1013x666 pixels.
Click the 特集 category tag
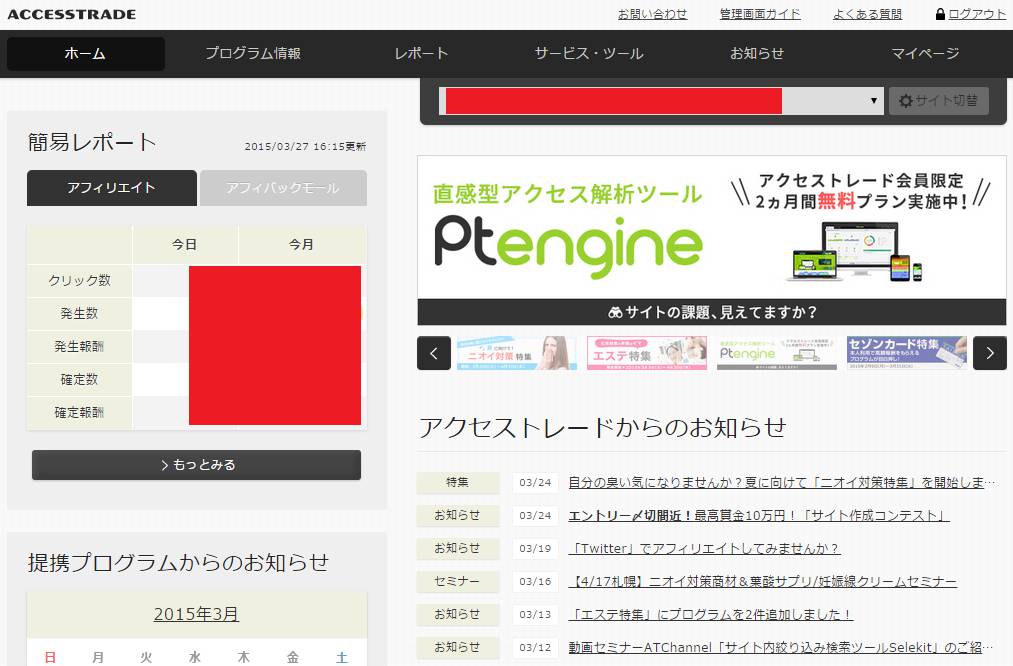pyautogui.click(x=457, y=483)
